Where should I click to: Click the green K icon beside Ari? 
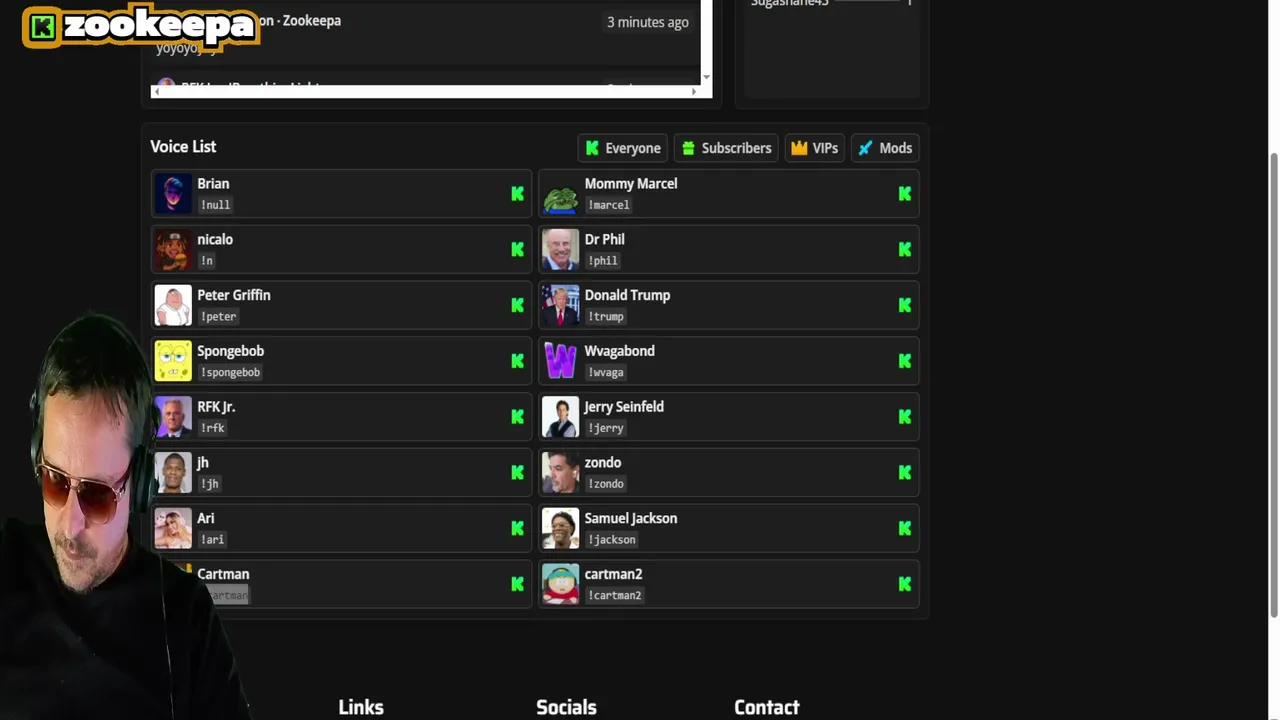[517, 529]
